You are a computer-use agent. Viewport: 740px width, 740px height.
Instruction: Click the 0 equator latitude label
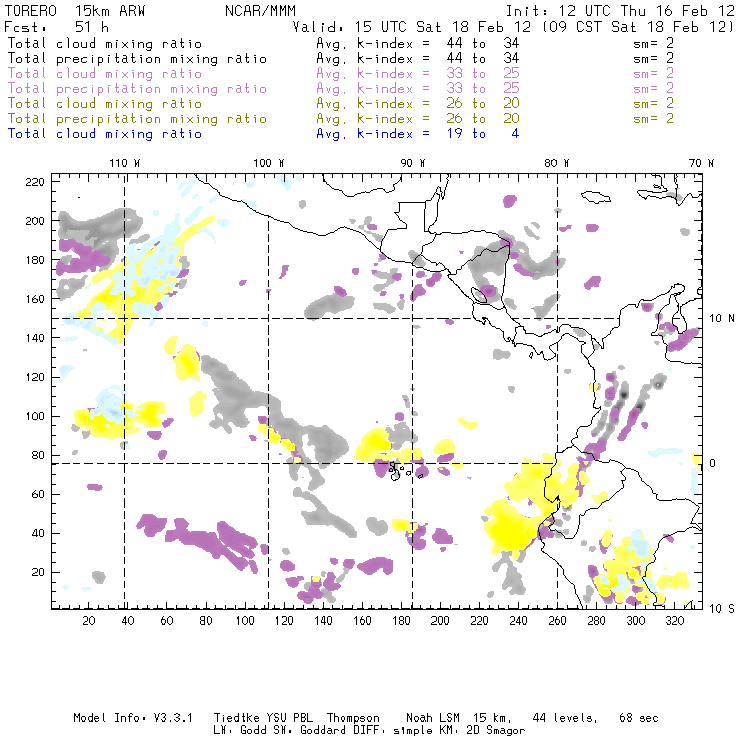point(714,463)
